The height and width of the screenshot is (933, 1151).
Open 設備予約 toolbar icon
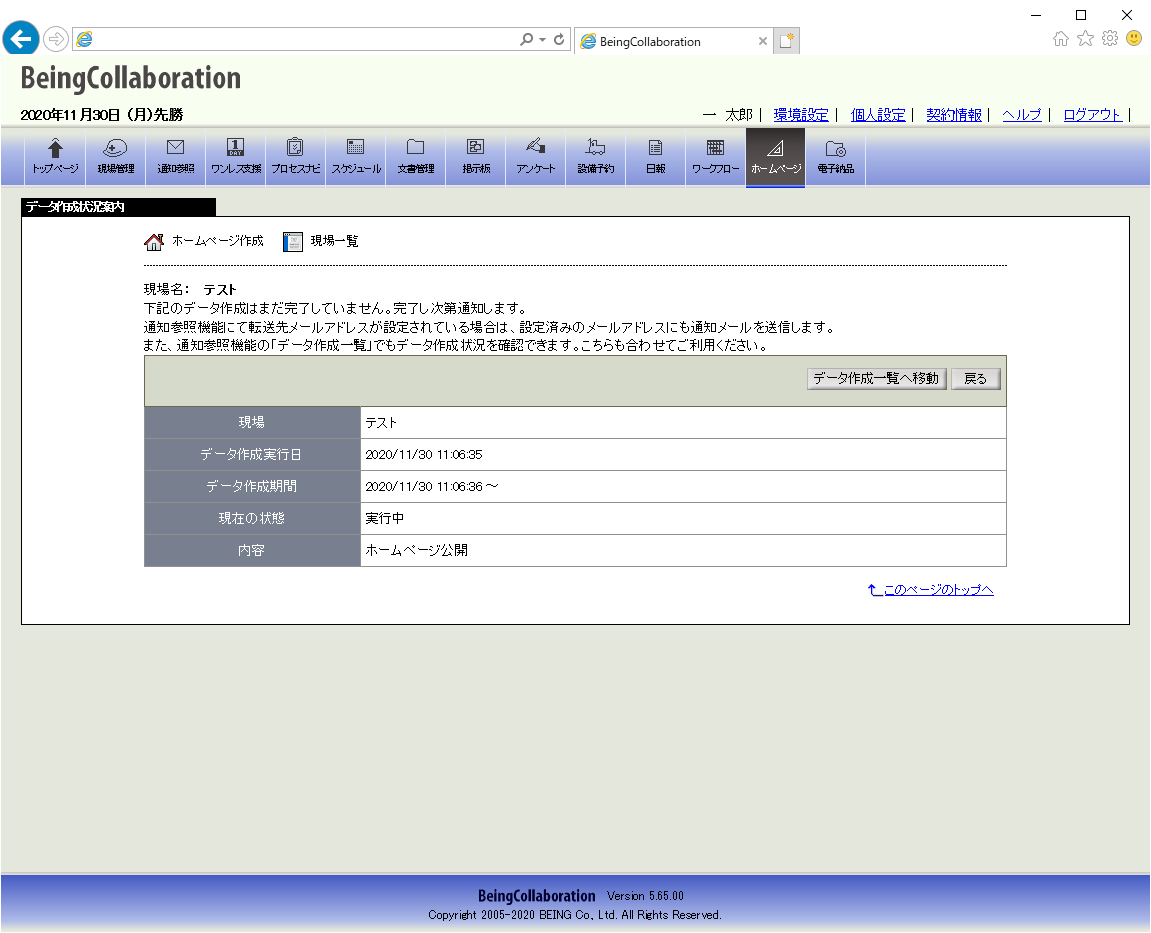point(595,156)
